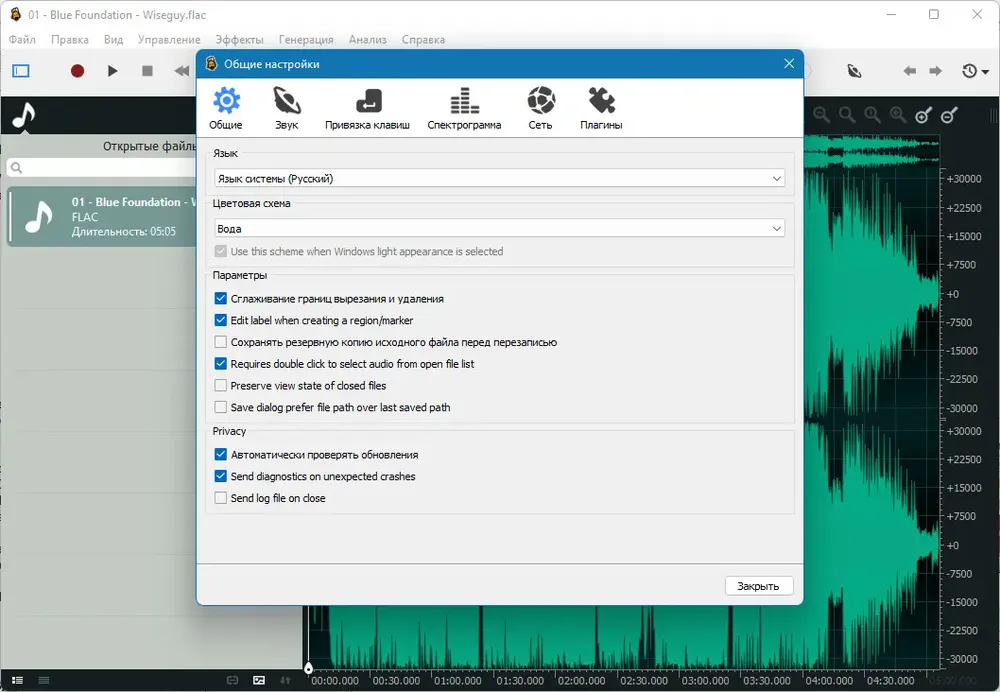Open the Привязка клавиш settings icon
The image size is (1000, 692).
(368, 101)
